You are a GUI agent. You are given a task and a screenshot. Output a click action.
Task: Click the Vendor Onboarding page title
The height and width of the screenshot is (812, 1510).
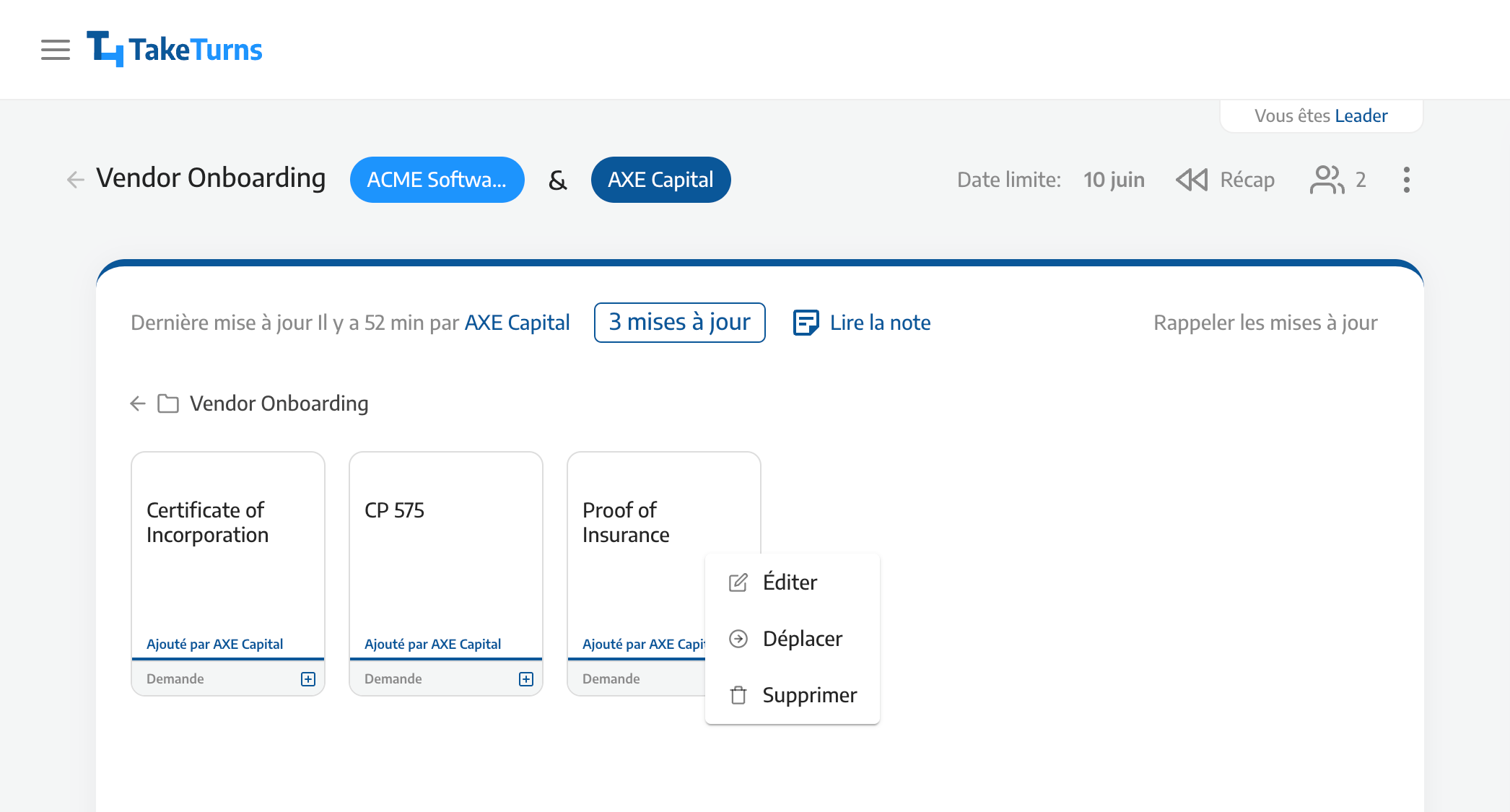tap(211, 178)
